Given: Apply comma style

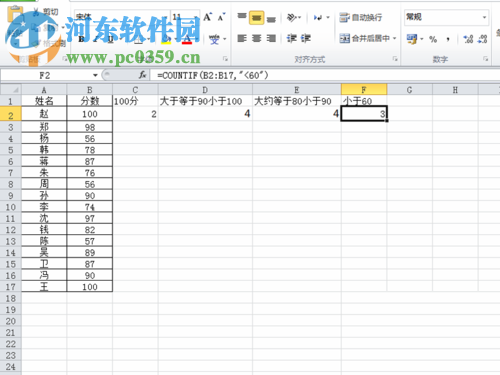Looking at the screenshot, I should pyautogui.click(x=448, y=39).
